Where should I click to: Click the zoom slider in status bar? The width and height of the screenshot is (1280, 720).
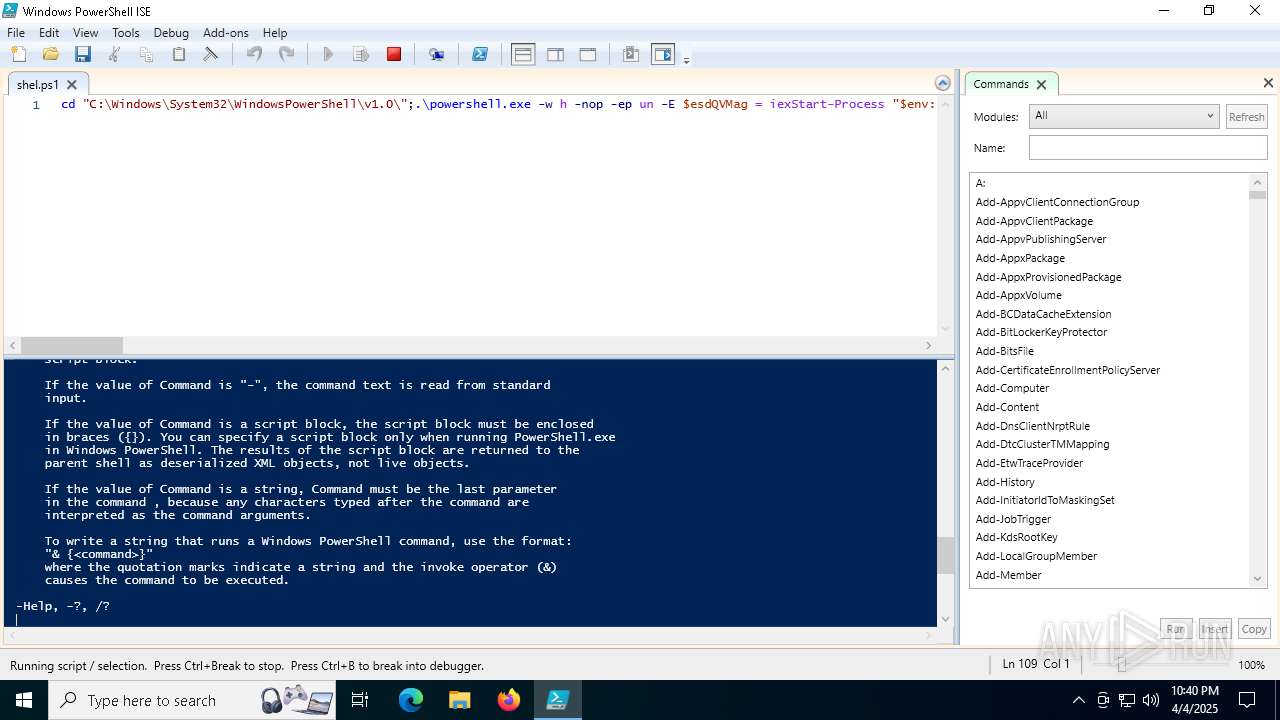[x=1121, y=665]
